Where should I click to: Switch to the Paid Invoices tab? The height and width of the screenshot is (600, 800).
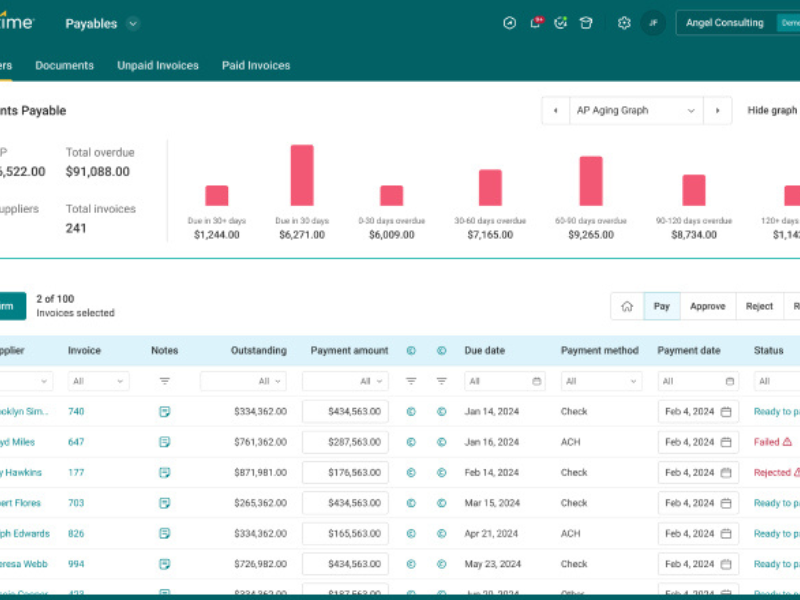coord(256,65)
